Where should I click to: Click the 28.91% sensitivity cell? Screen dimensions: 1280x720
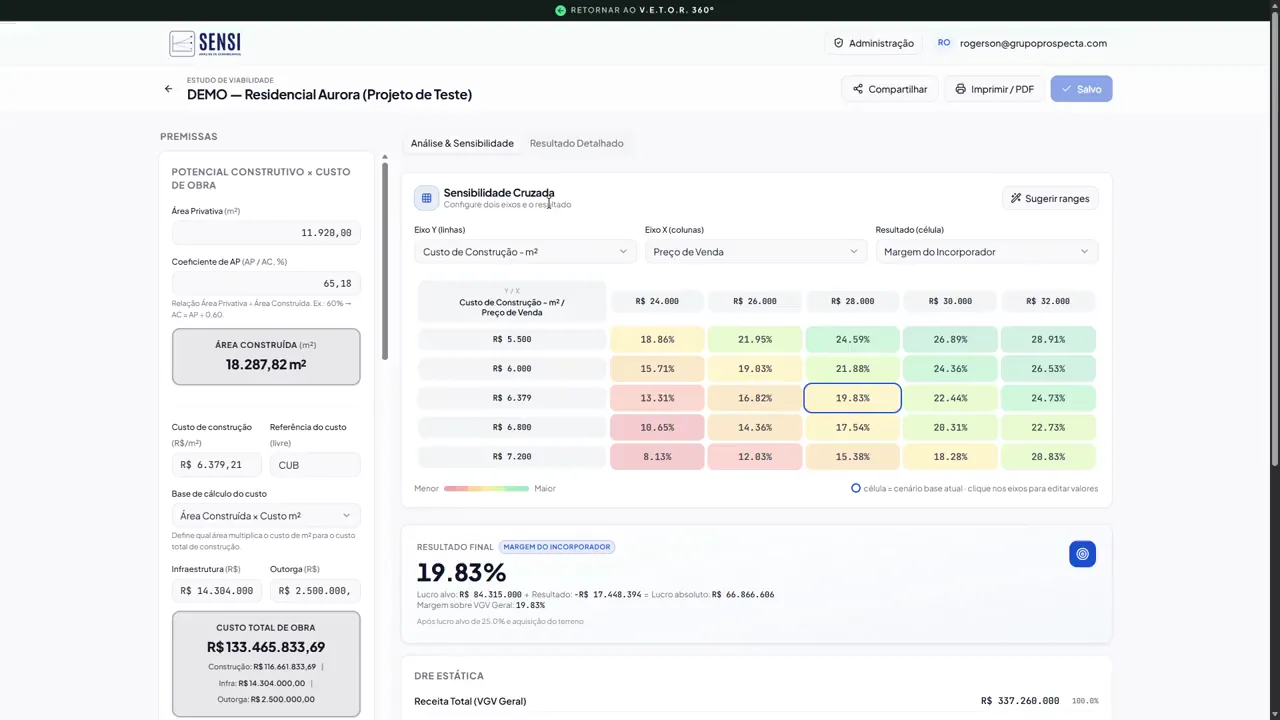tap(1048, 339)
